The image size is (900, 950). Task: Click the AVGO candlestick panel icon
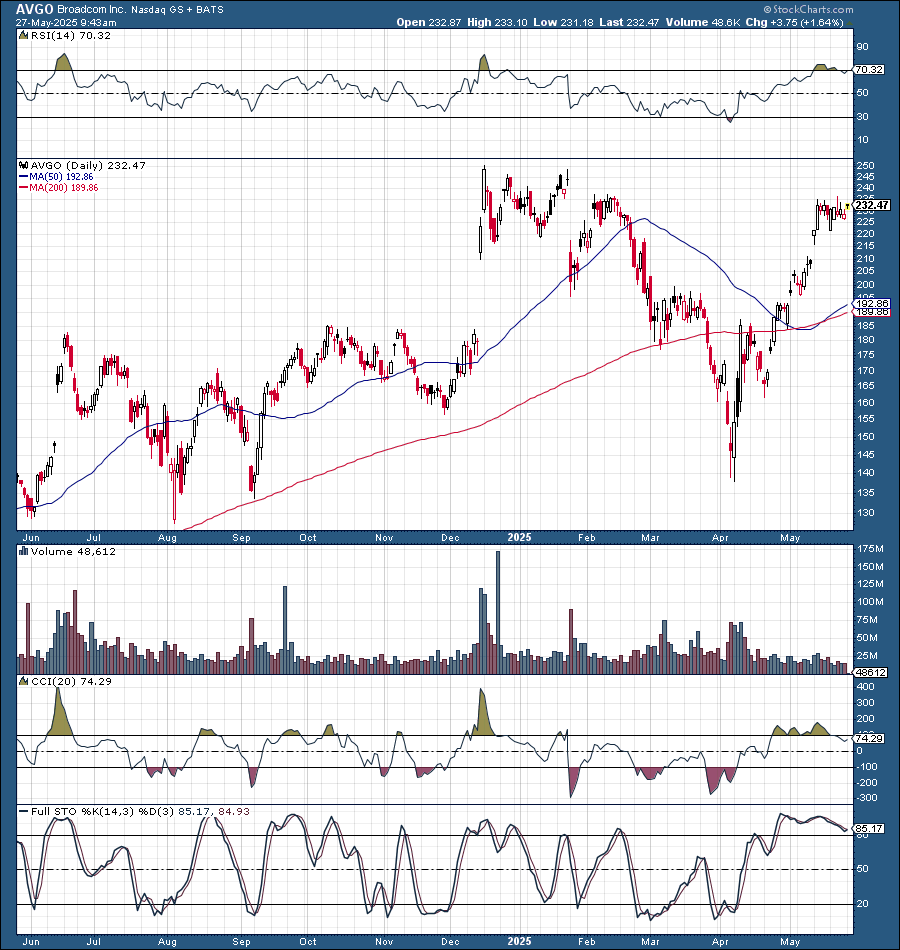(x=23, y=166)
